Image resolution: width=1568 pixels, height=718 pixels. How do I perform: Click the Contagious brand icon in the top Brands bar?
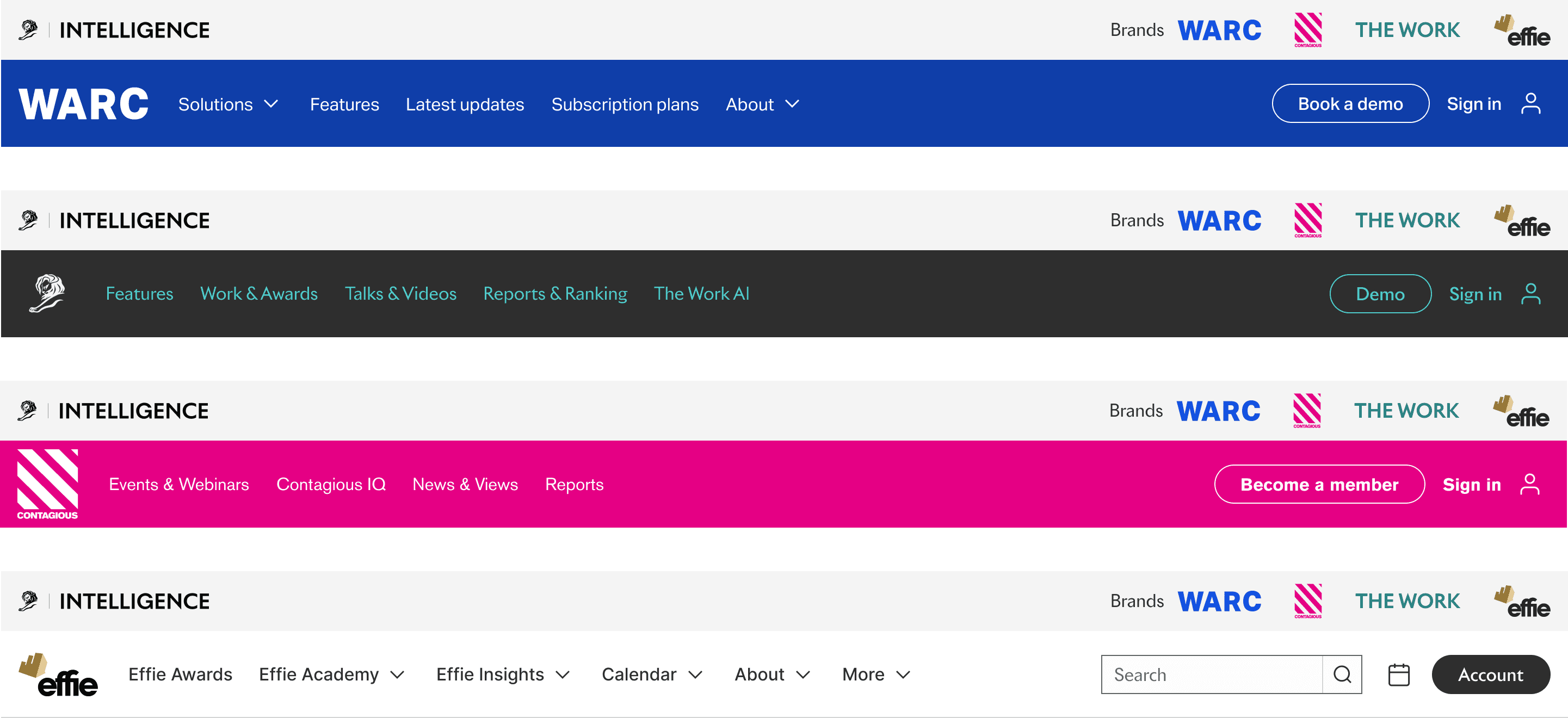1307,29
